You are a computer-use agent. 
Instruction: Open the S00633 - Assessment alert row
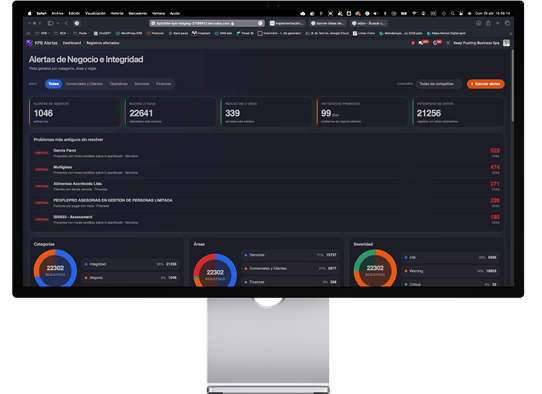pos(267,219)
